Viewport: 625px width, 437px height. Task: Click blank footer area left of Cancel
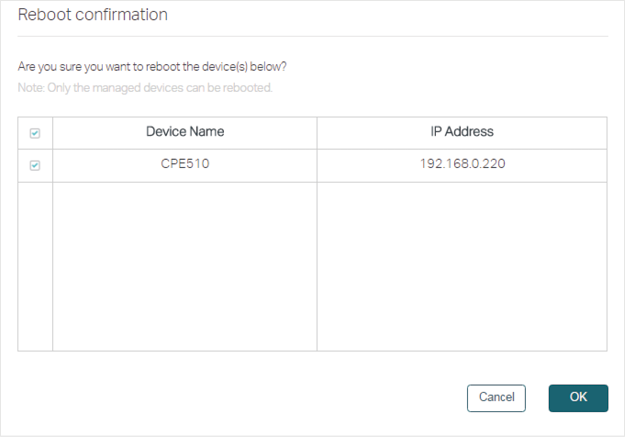(239, 398)
